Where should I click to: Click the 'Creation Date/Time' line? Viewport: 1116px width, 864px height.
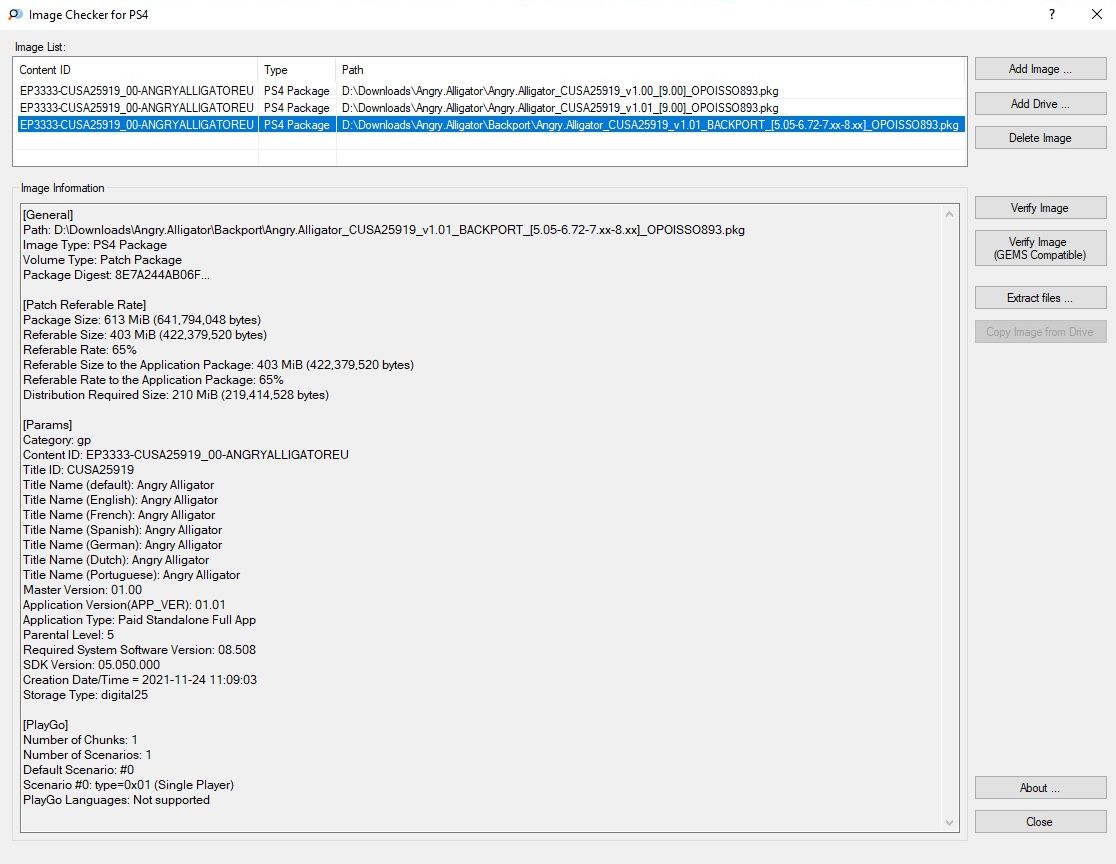click(x=140, y=679)
